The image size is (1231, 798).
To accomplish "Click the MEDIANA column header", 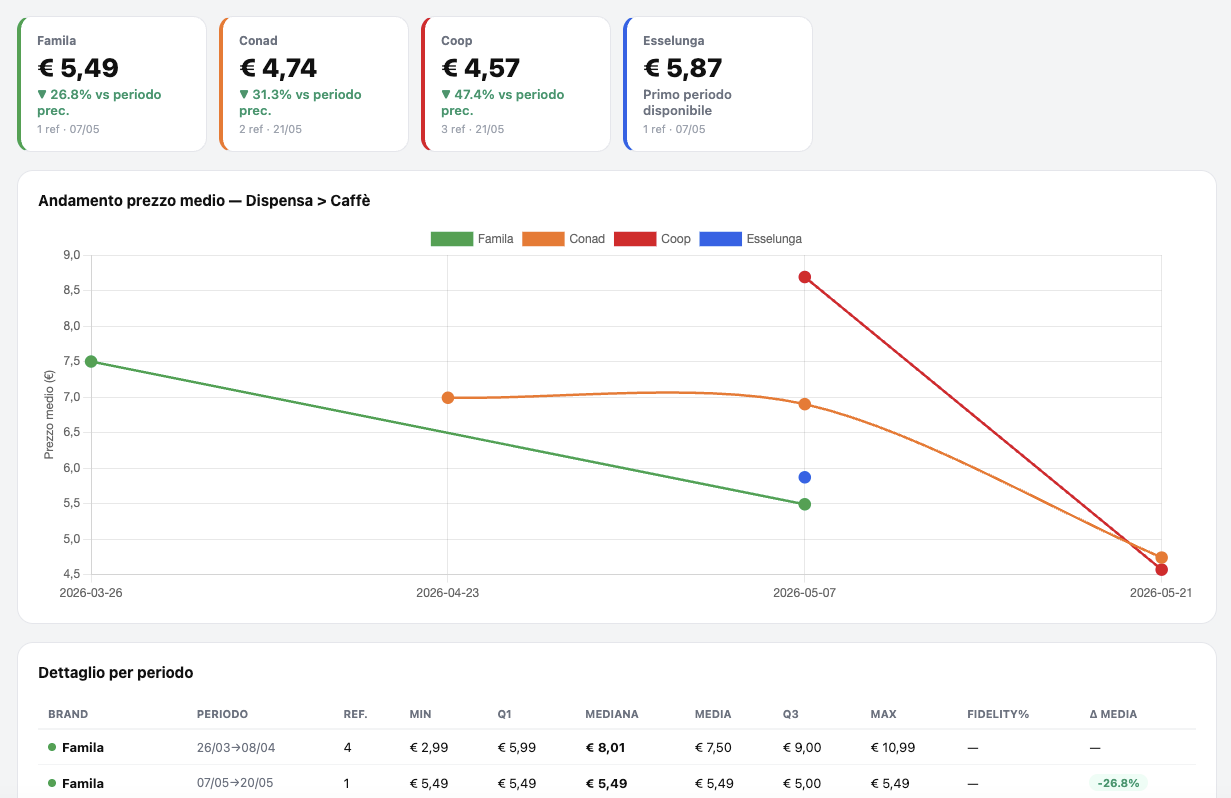I will point(612,714).
